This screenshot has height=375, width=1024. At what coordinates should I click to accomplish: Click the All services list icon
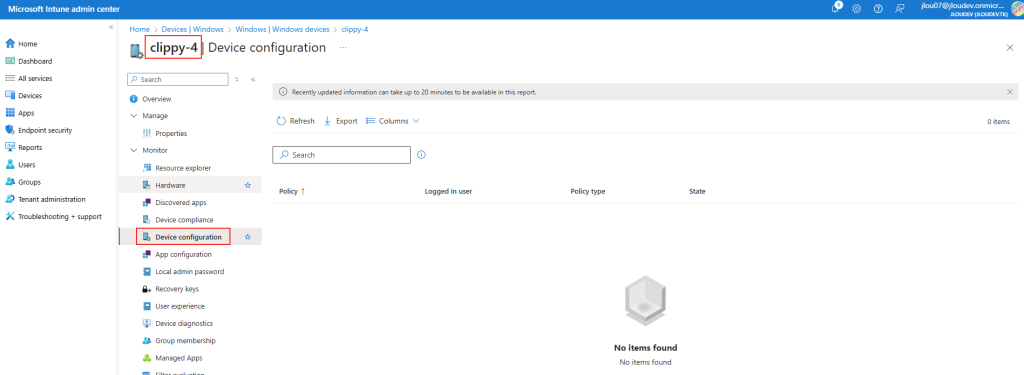[10, 78]
